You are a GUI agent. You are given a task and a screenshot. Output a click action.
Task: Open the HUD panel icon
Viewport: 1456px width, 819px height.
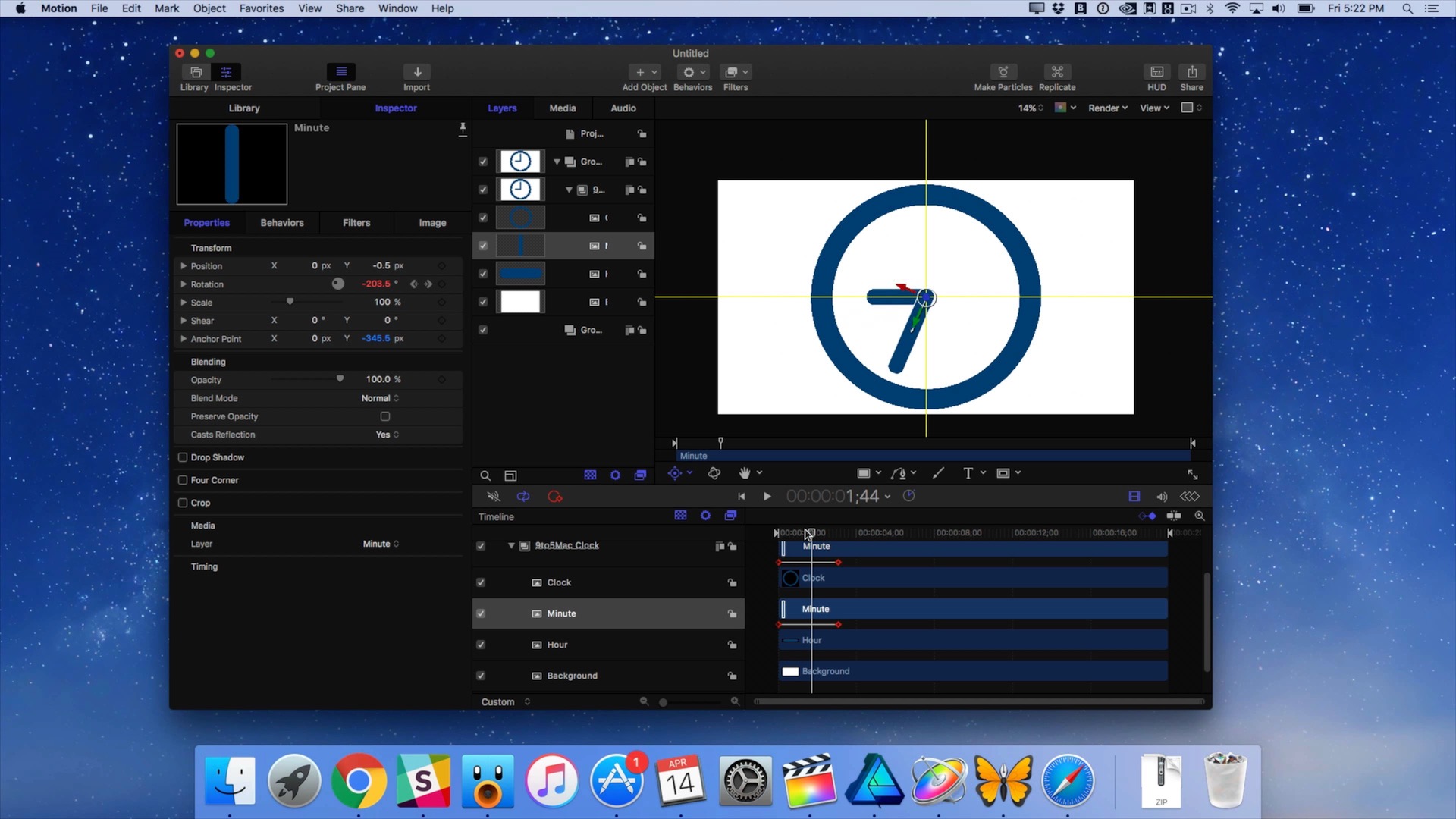pyautogui.click(x=1156, y=72)
